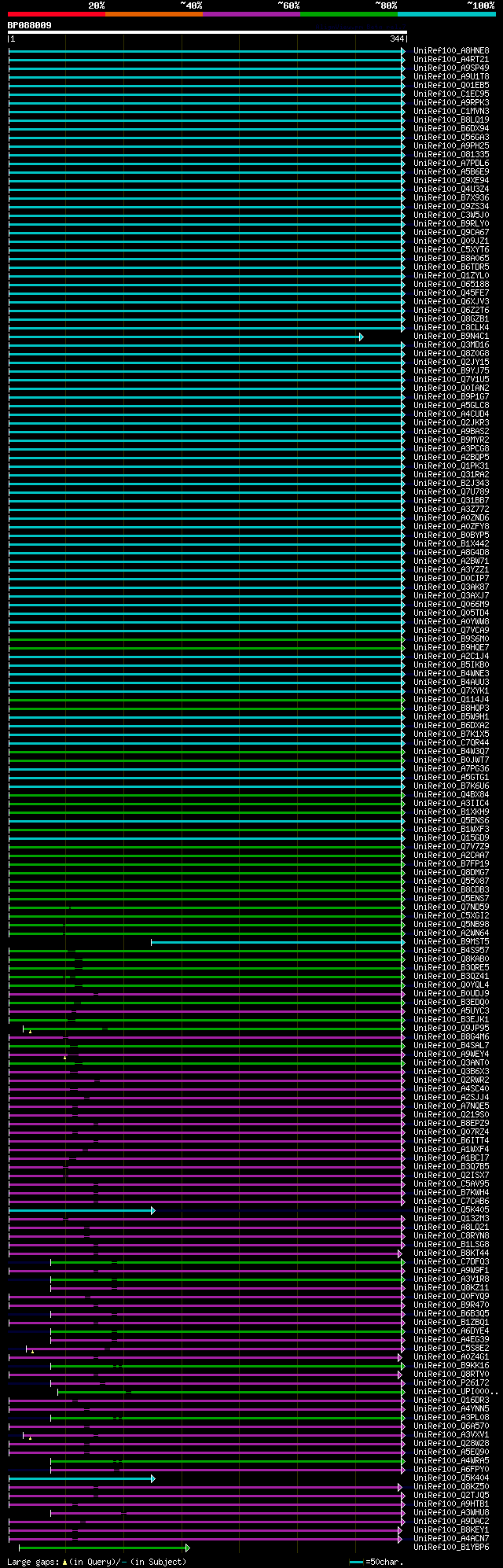Click the green arrowhead on the B1YBP6 row

tap(187, 1548)
